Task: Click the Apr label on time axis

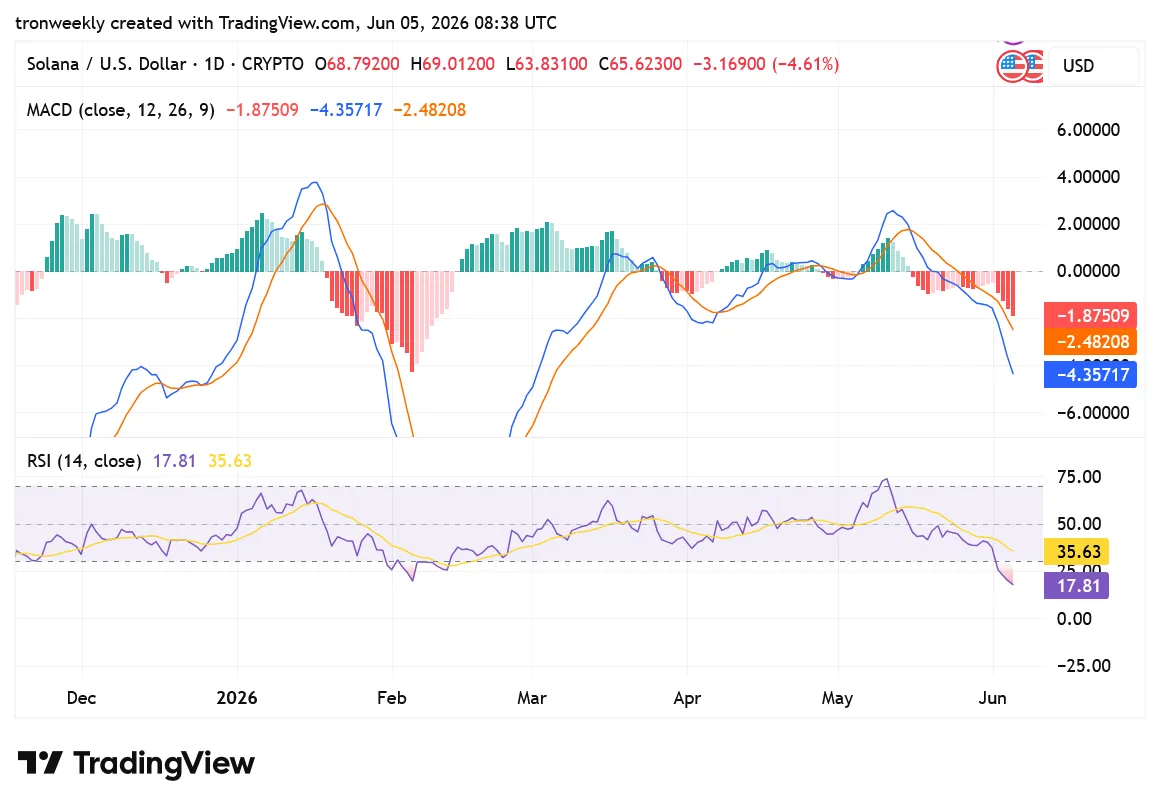Action: coord(687,698)
